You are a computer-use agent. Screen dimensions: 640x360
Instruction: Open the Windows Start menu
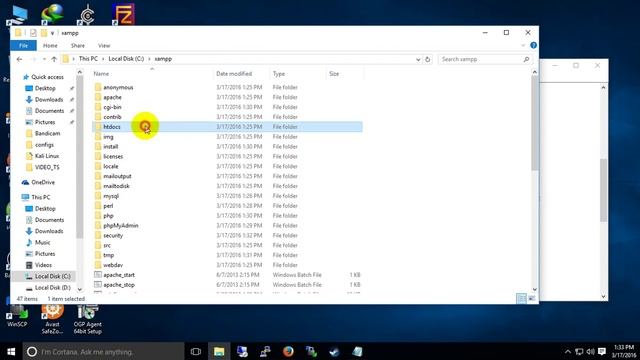click(11, 351)
